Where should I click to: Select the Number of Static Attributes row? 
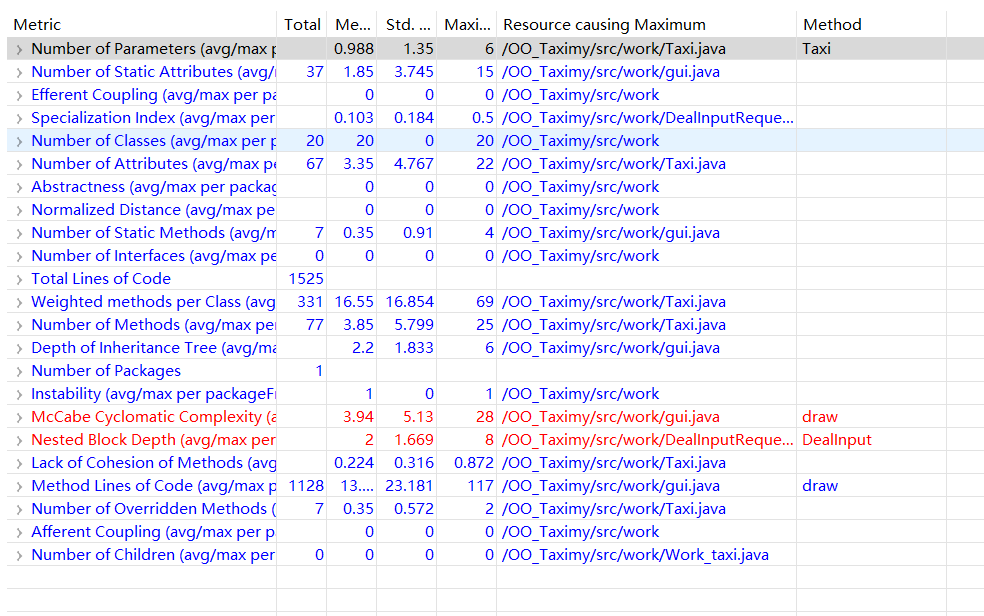[152, 72]
